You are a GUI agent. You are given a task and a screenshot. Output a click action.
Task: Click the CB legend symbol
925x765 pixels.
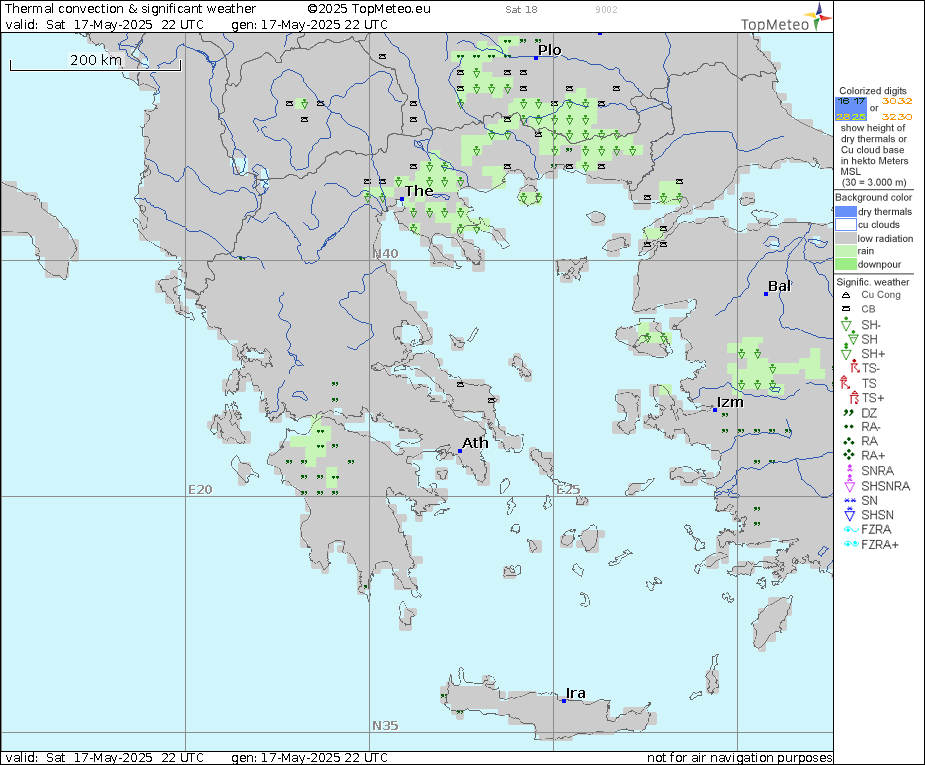pyautogui.click(x=846, y=309)
